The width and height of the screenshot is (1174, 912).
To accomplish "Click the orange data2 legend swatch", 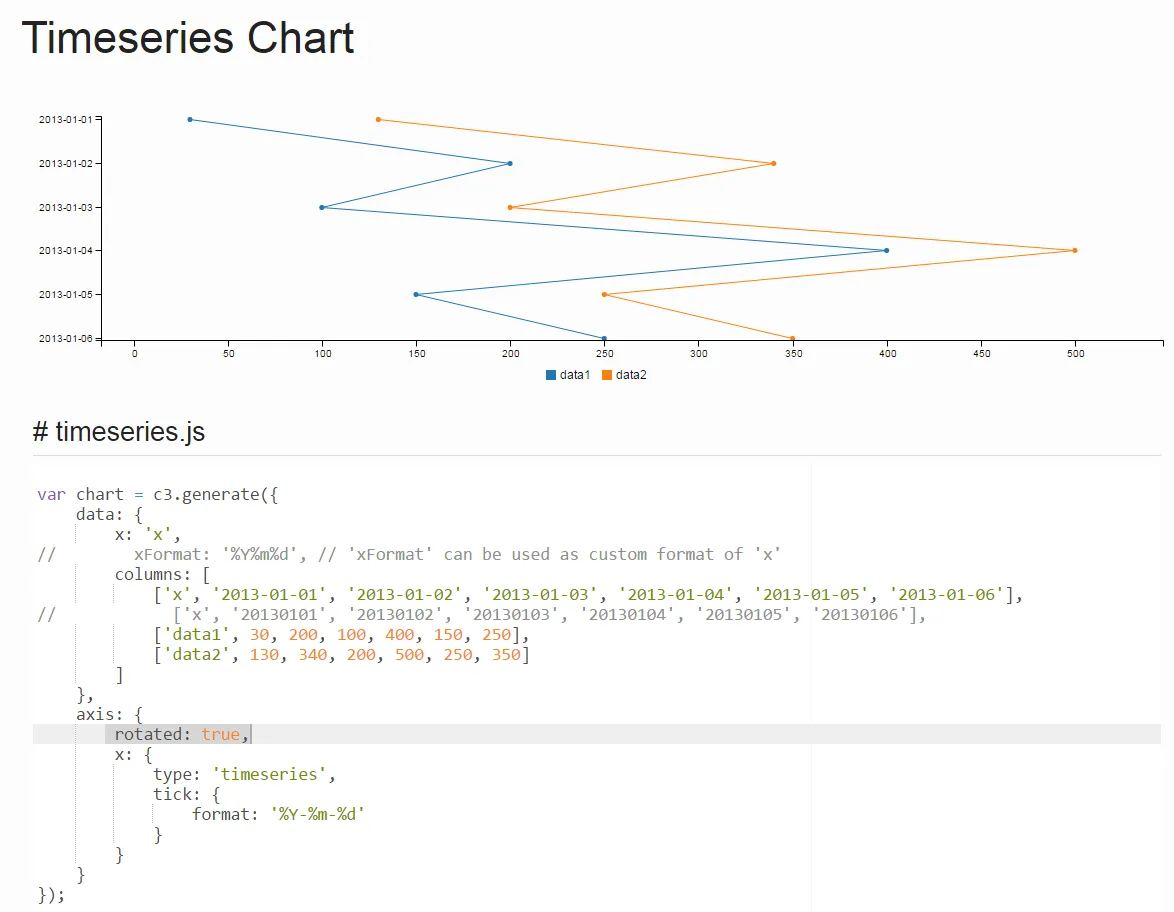I will (x=606, y=375).
